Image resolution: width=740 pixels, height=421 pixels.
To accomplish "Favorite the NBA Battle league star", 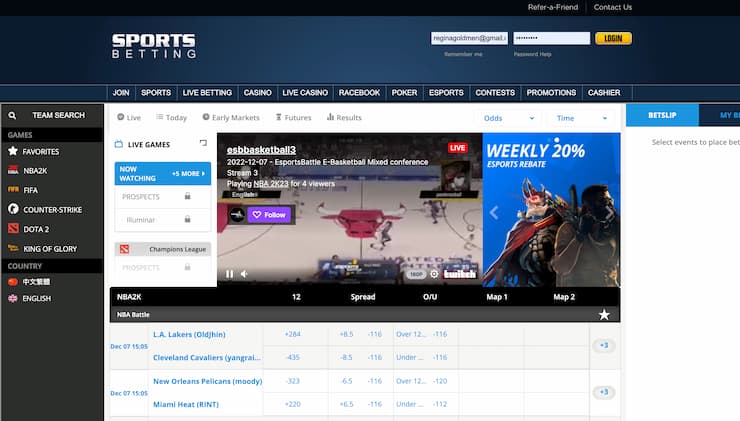I will point(604,314).
